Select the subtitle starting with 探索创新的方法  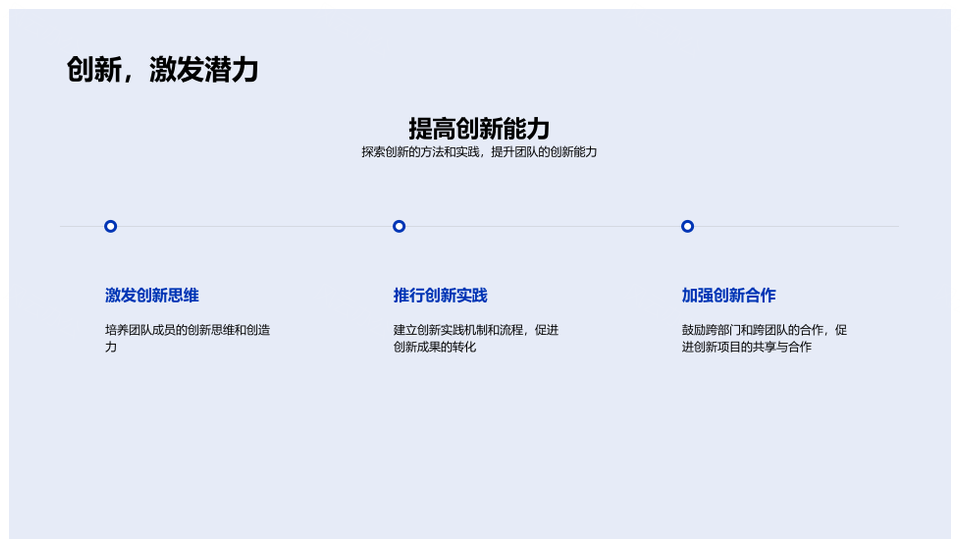coord(479,152)
